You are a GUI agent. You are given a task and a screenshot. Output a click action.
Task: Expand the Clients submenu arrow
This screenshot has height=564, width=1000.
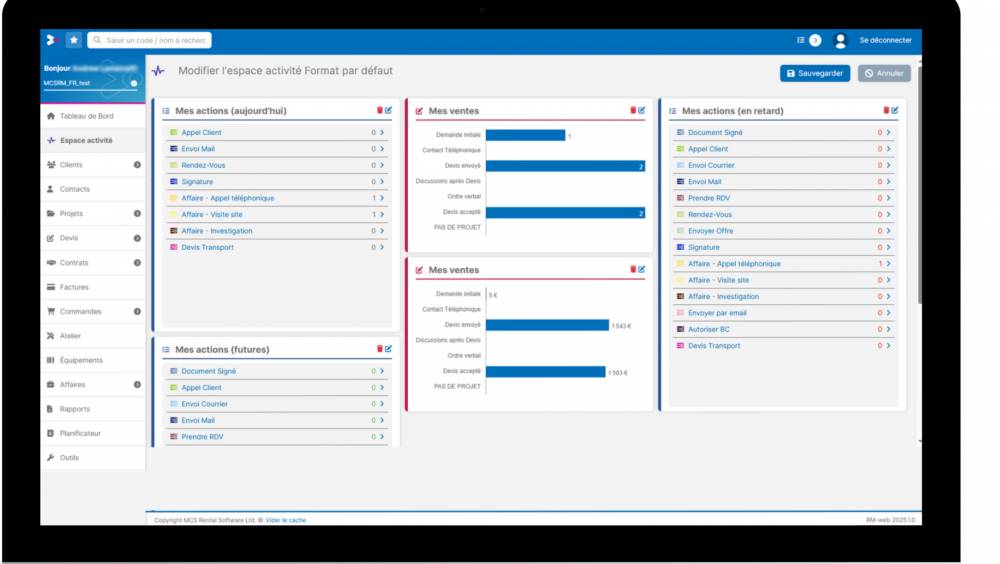pos(137,165)
